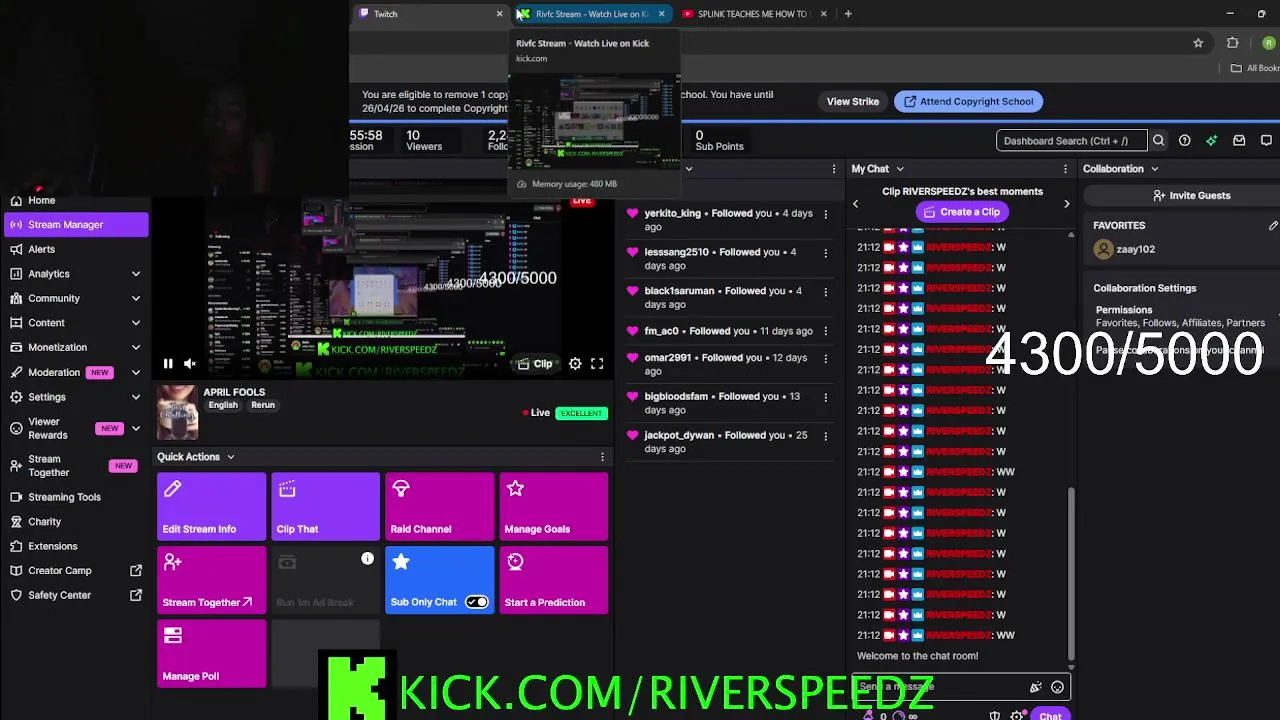1280x720 pixels.
Task: Click the Create a Clip button
Action: 962,212
